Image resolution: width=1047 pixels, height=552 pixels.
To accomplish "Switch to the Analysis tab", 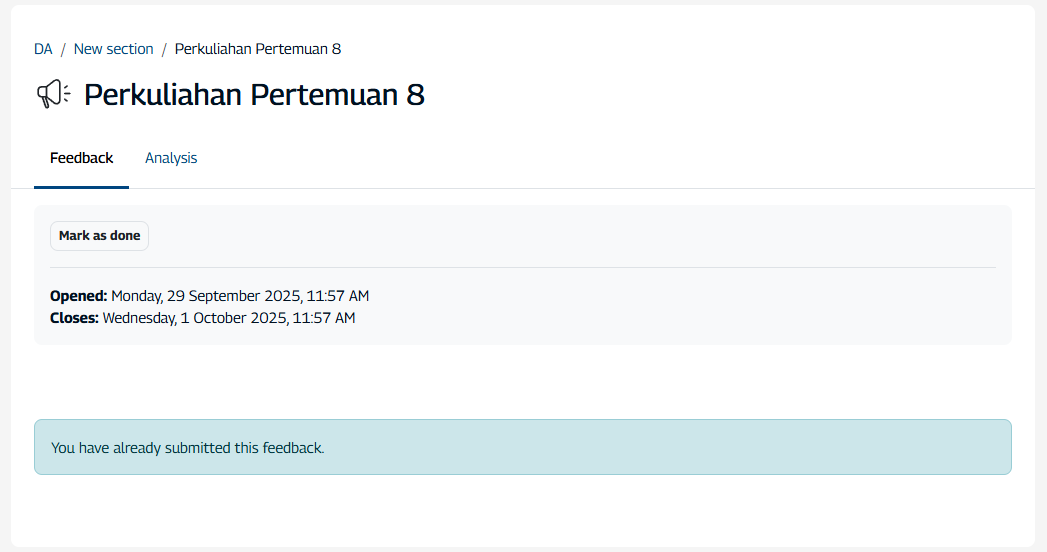I will 171,158.
